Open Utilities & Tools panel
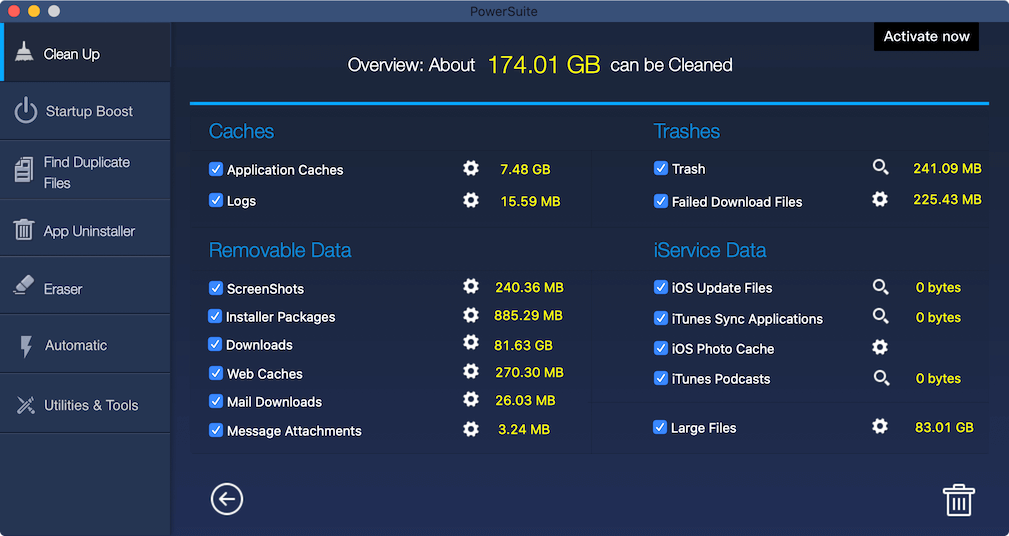The height and width of the screenshot is (536, 1009). pos(85,405)
